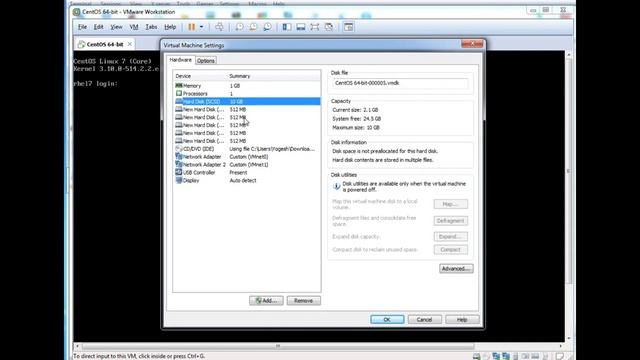Close the CentOS 64-bit VM tab
This screenshot has height=360, width=640.
(130, 44)
